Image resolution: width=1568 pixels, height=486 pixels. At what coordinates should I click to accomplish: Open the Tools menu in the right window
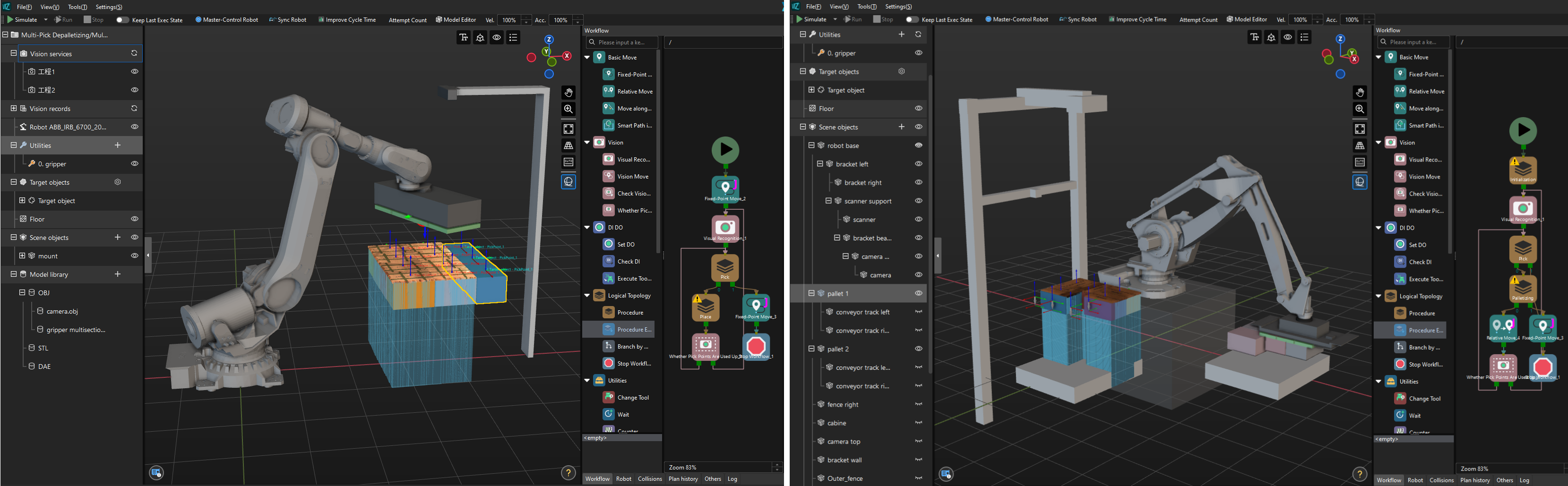click(x=867, y=7)
